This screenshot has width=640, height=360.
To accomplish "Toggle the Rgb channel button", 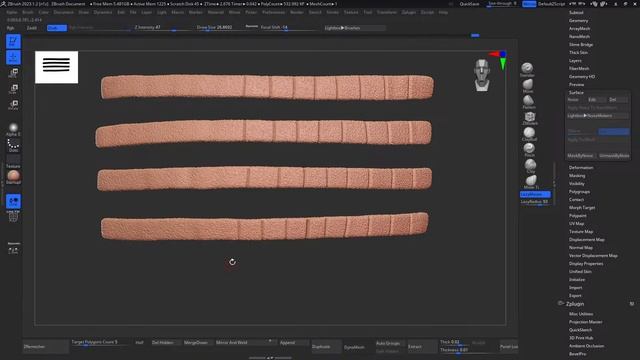I will coord(11,28).
